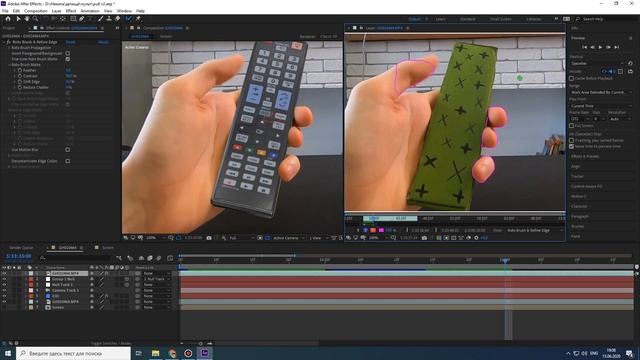The width and height of the screenshot is (640, 360).
Task: Jump to last frame in Preview panel
Action: click(617, 47)
